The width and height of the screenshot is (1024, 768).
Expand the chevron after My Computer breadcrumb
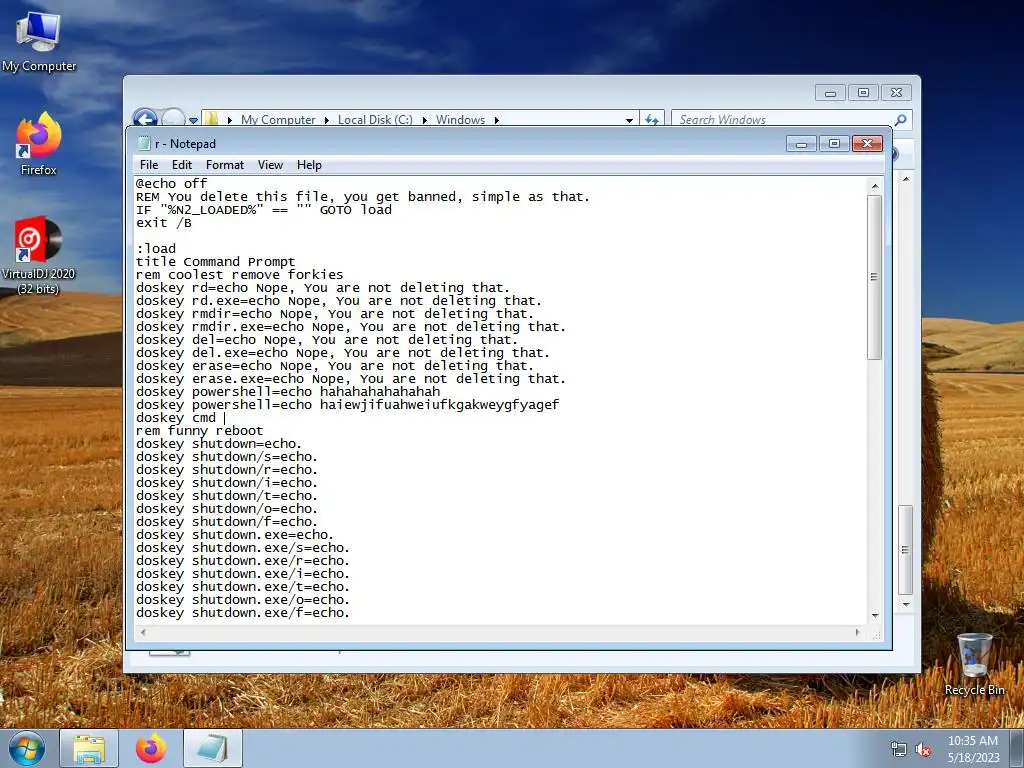327,120
